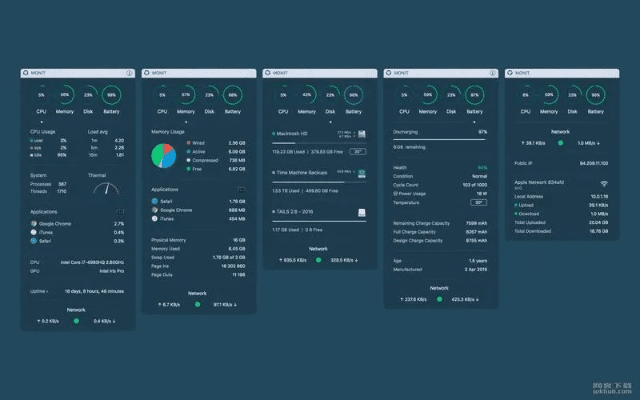640x400 pixels.
Task: Toggle the battery temperature unit badge
Action: [478, 202]
